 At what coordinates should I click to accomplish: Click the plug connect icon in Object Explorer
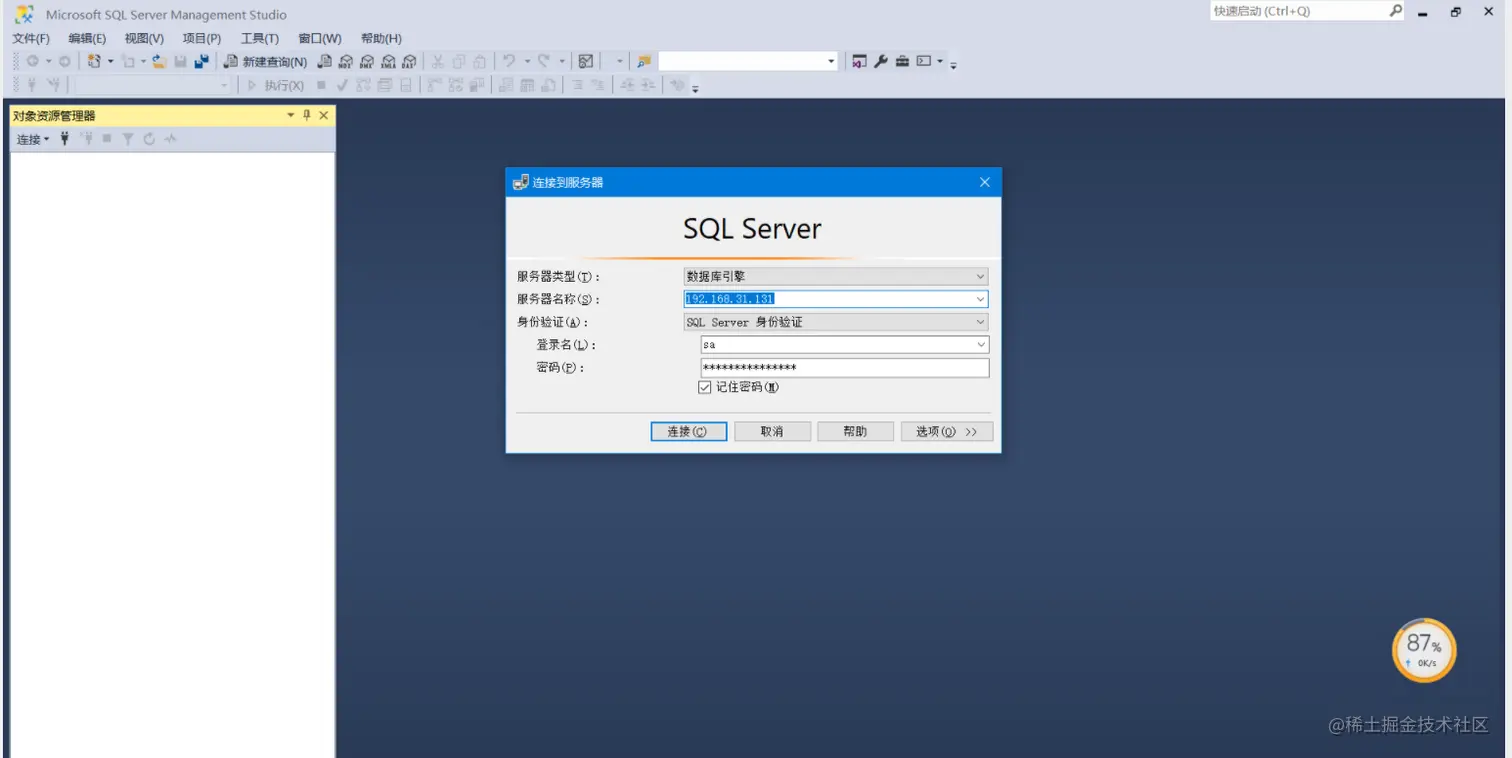[65, 139]
